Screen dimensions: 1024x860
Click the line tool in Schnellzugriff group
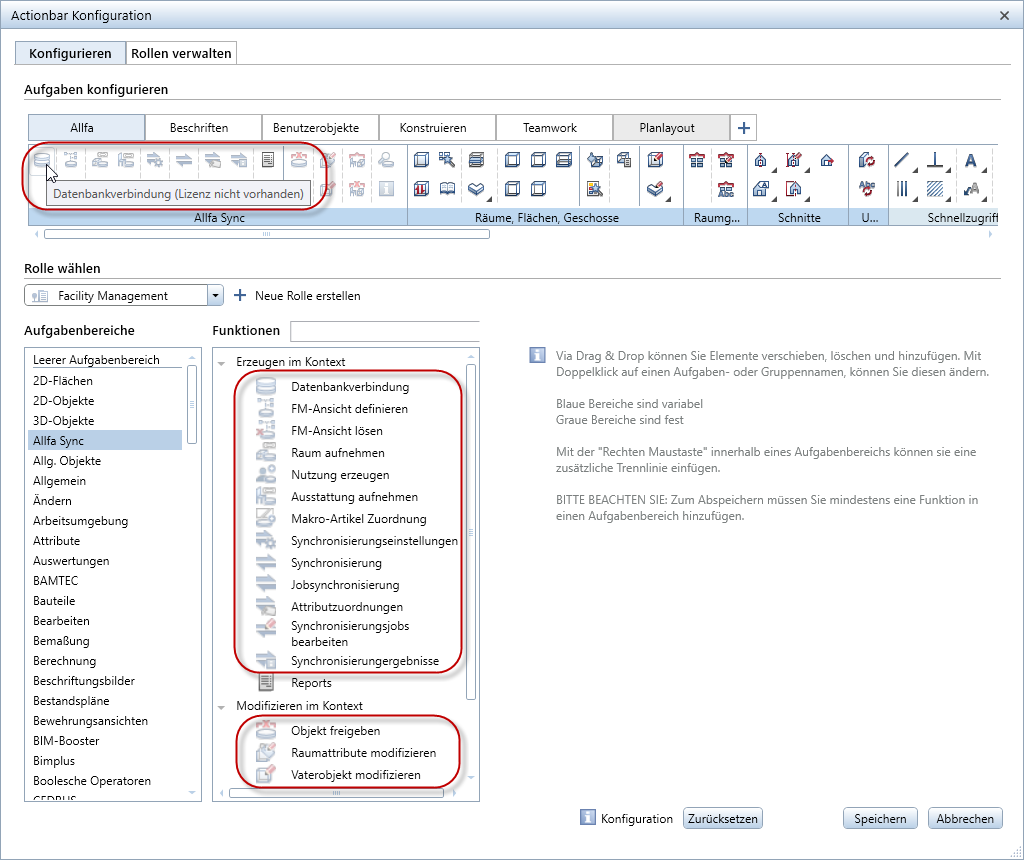coord(901,160)
